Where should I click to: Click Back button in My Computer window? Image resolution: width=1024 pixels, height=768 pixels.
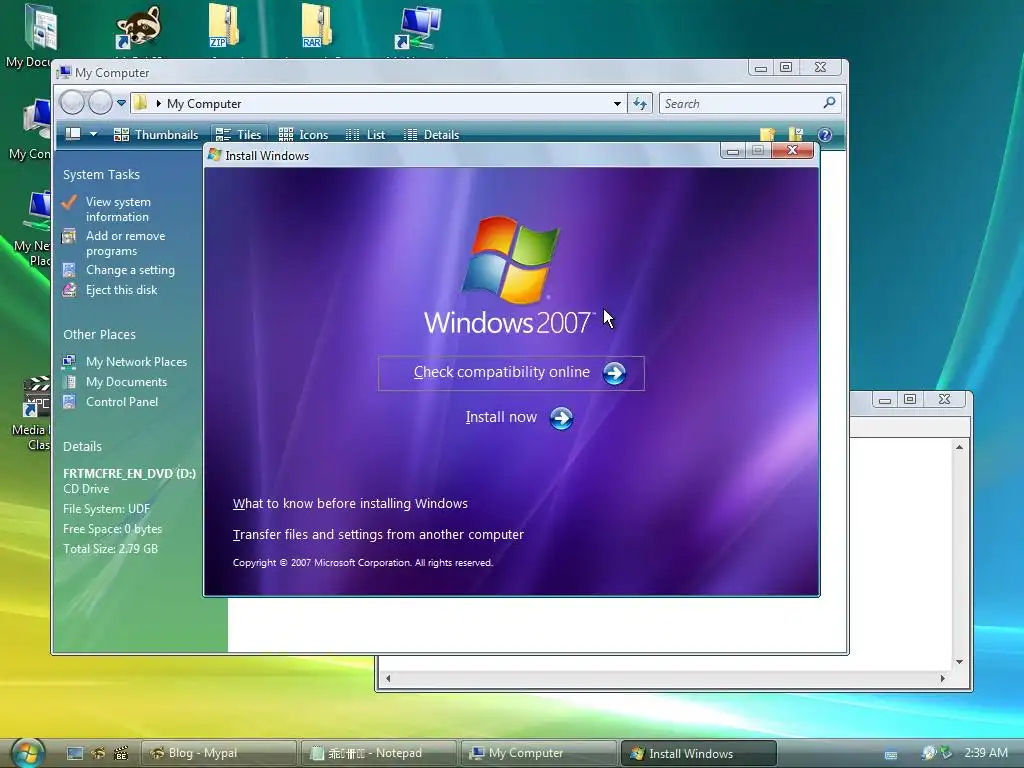72,103
